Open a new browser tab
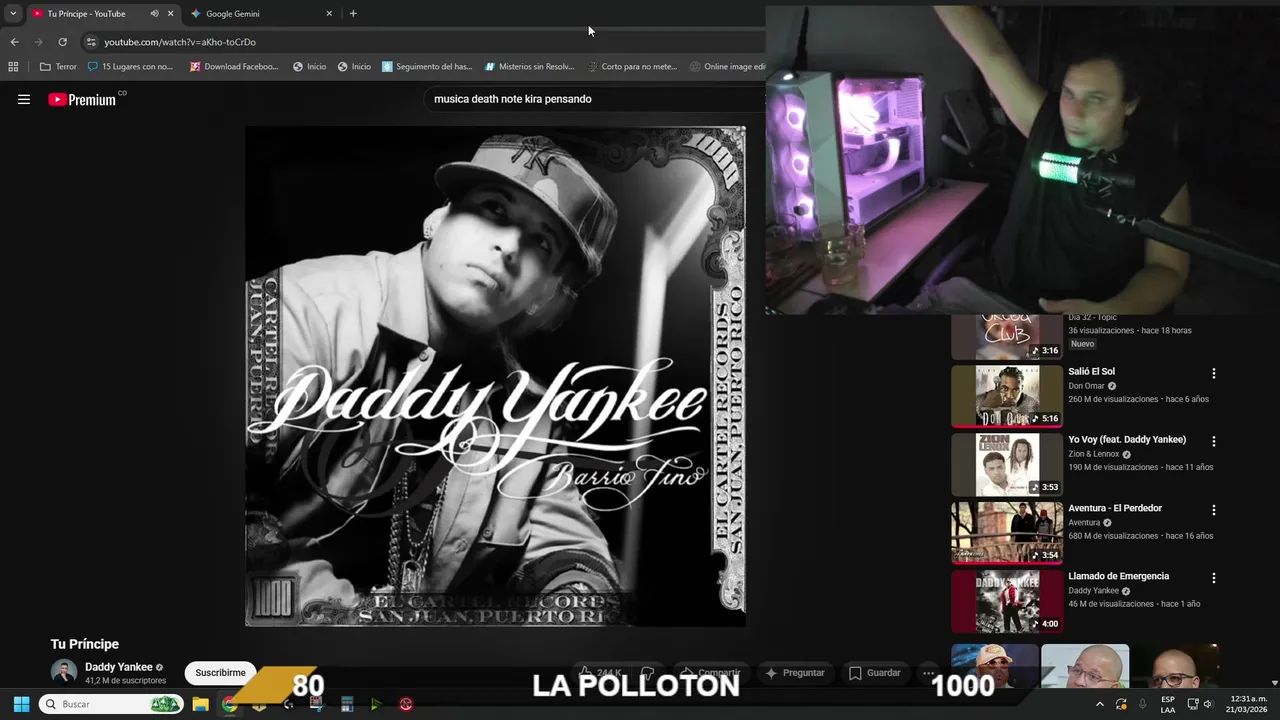Viewport: 1280px width, 720px height. coord(353,14)
